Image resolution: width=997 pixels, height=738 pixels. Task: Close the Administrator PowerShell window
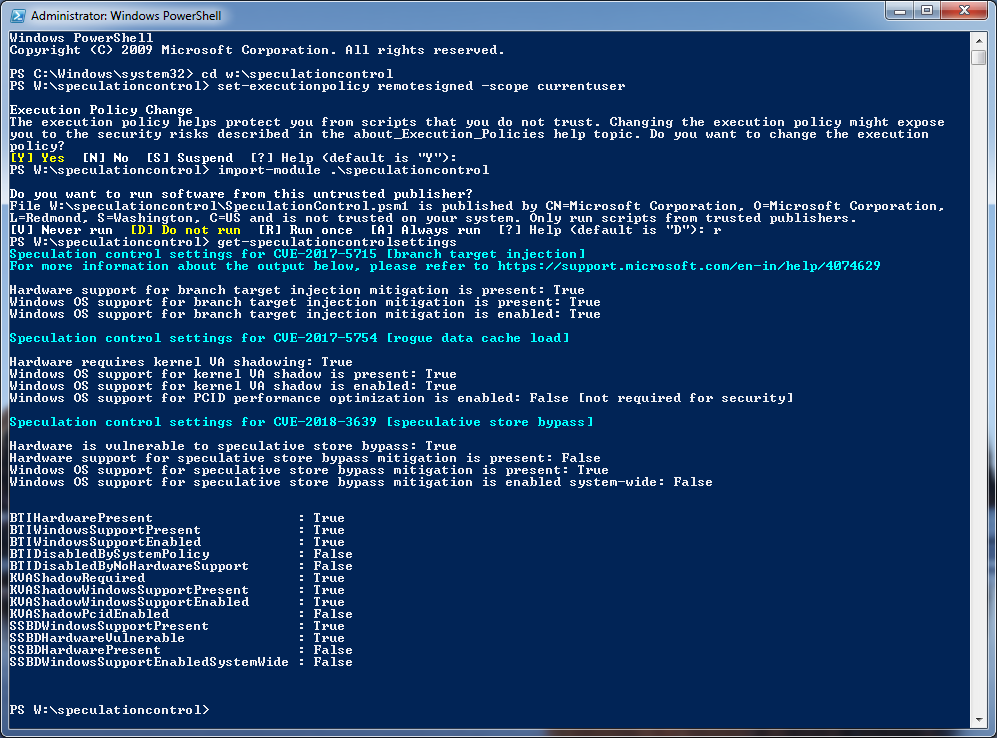(964, 11)
